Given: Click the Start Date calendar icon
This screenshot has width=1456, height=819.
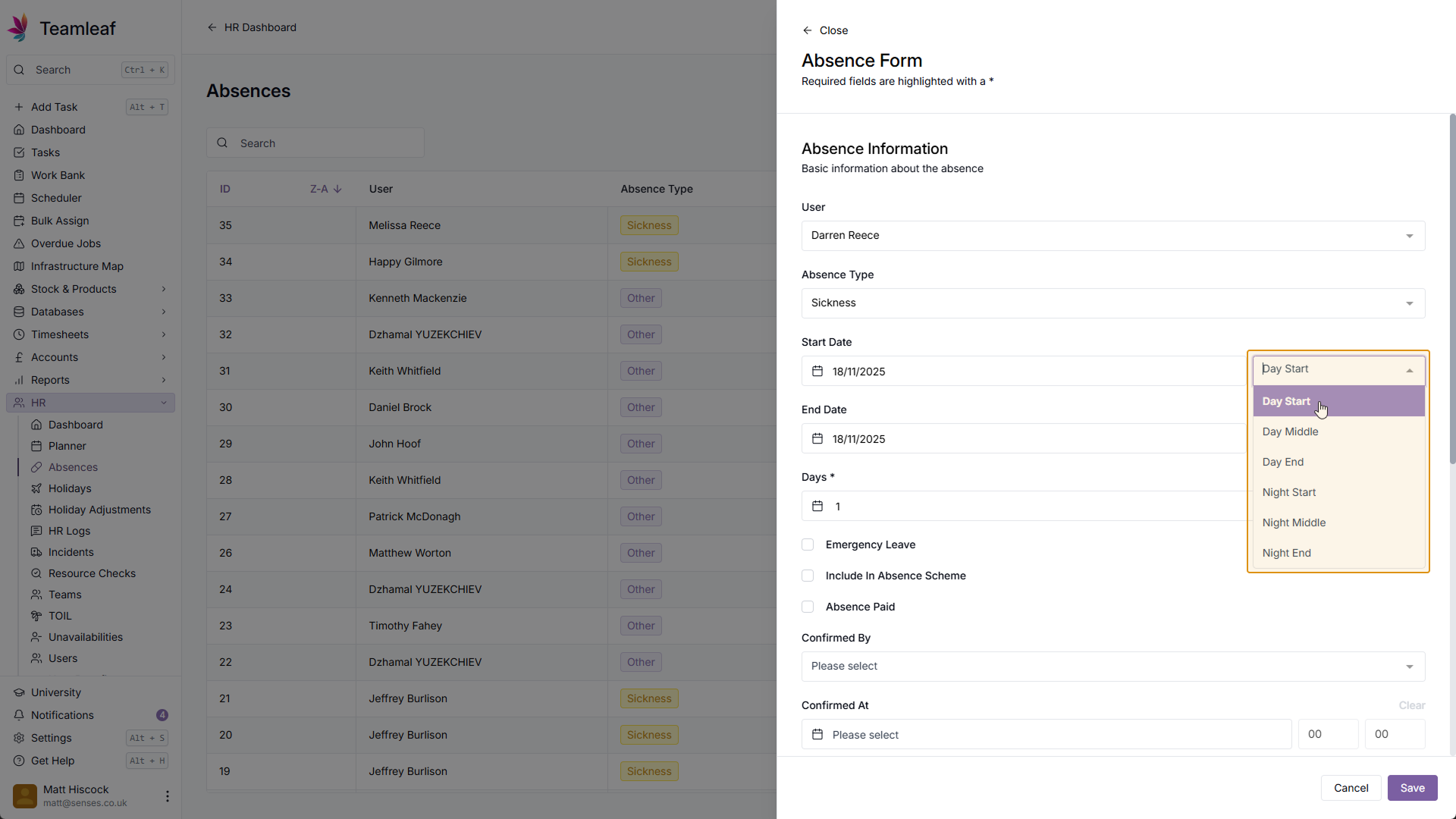Looking at the screenshot, I should [817, 371].
